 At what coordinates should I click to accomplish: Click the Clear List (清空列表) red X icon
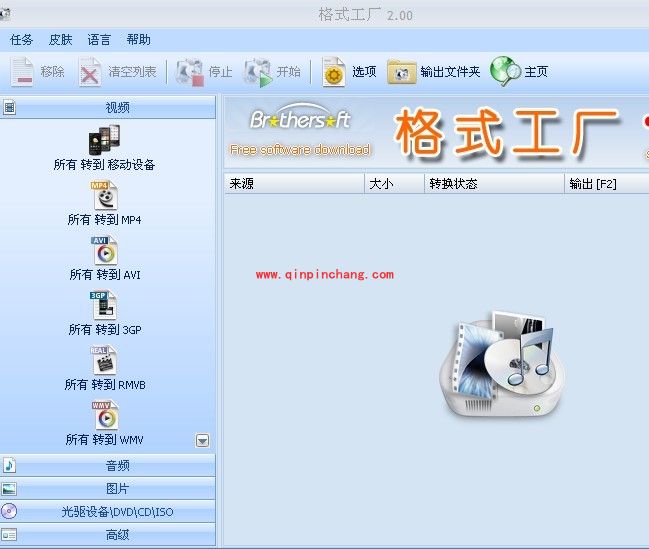coord(90,72)
